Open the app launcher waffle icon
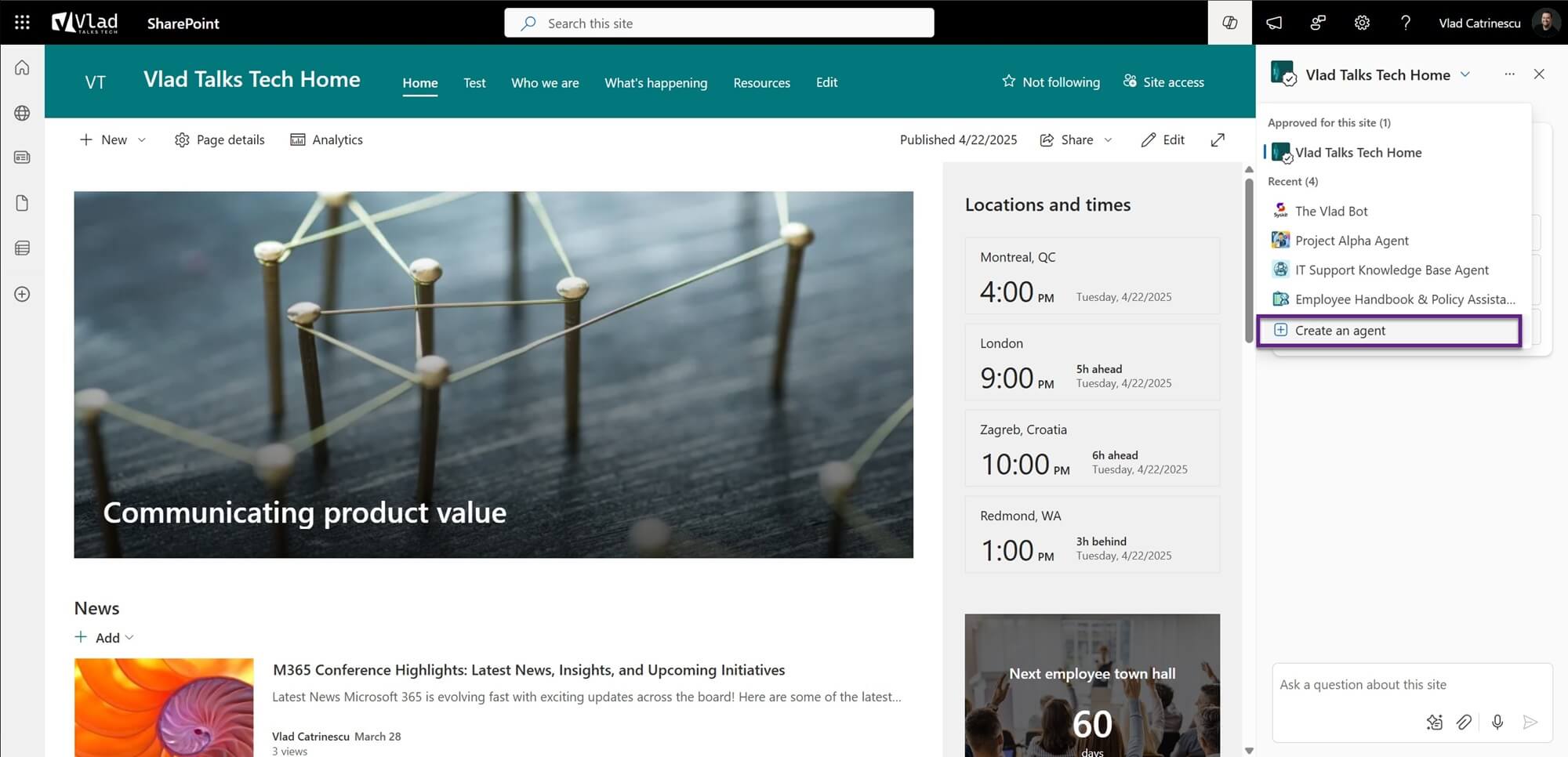Image resolution: width=1568 pixels, height=757 pixels. (x=22, y=23)
